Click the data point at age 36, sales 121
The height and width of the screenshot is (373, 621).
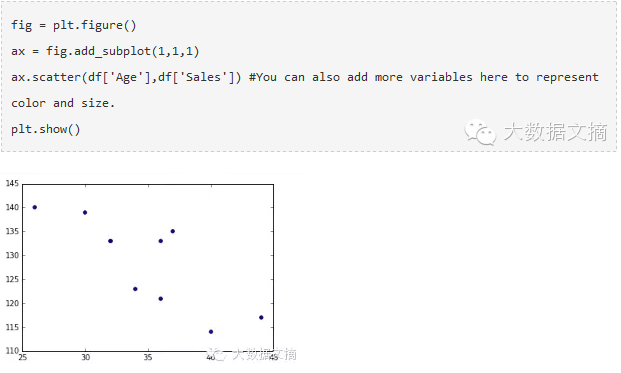coord(161,299)
